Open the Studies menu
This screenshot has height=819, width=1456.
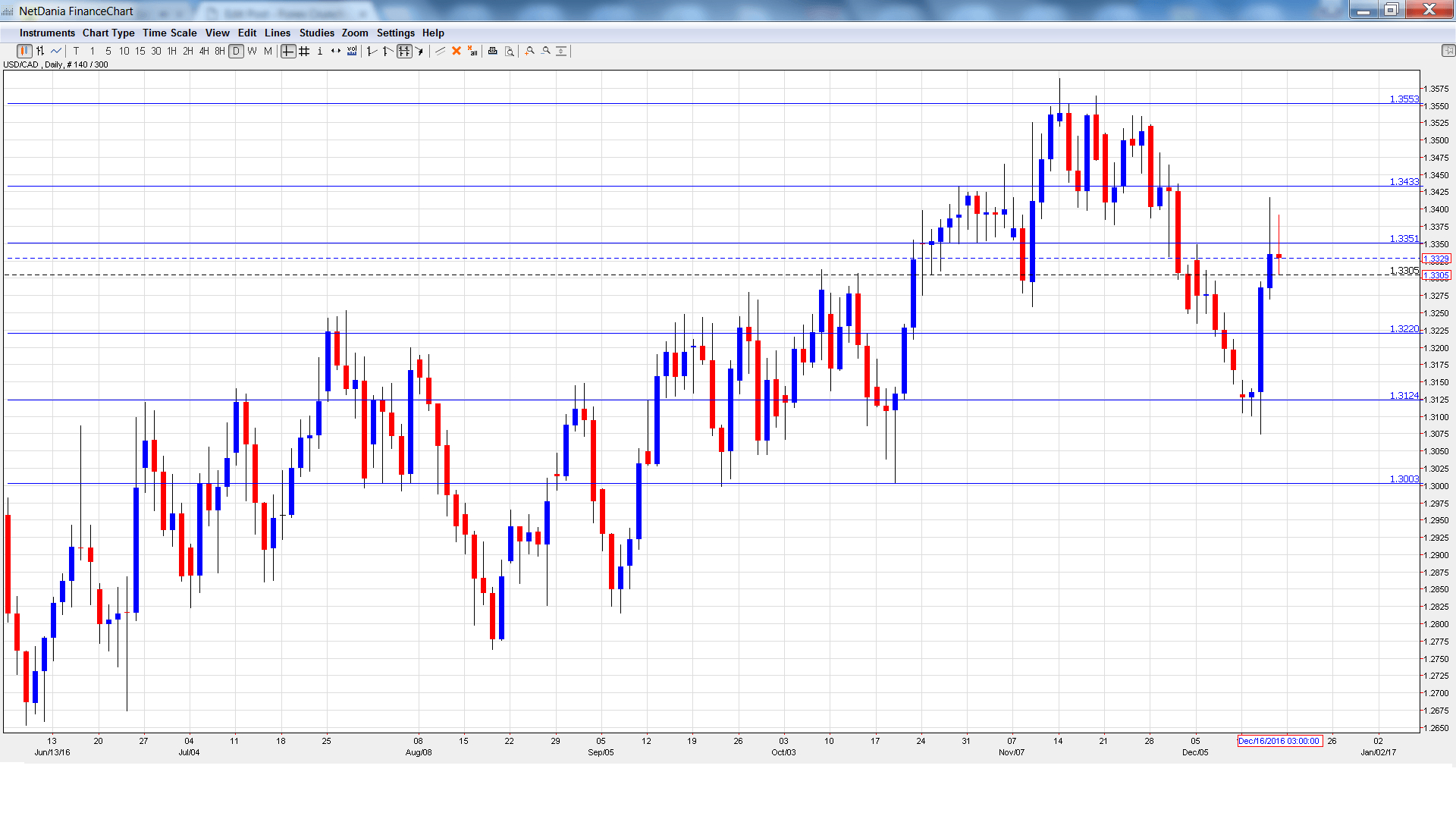point(316,33)
